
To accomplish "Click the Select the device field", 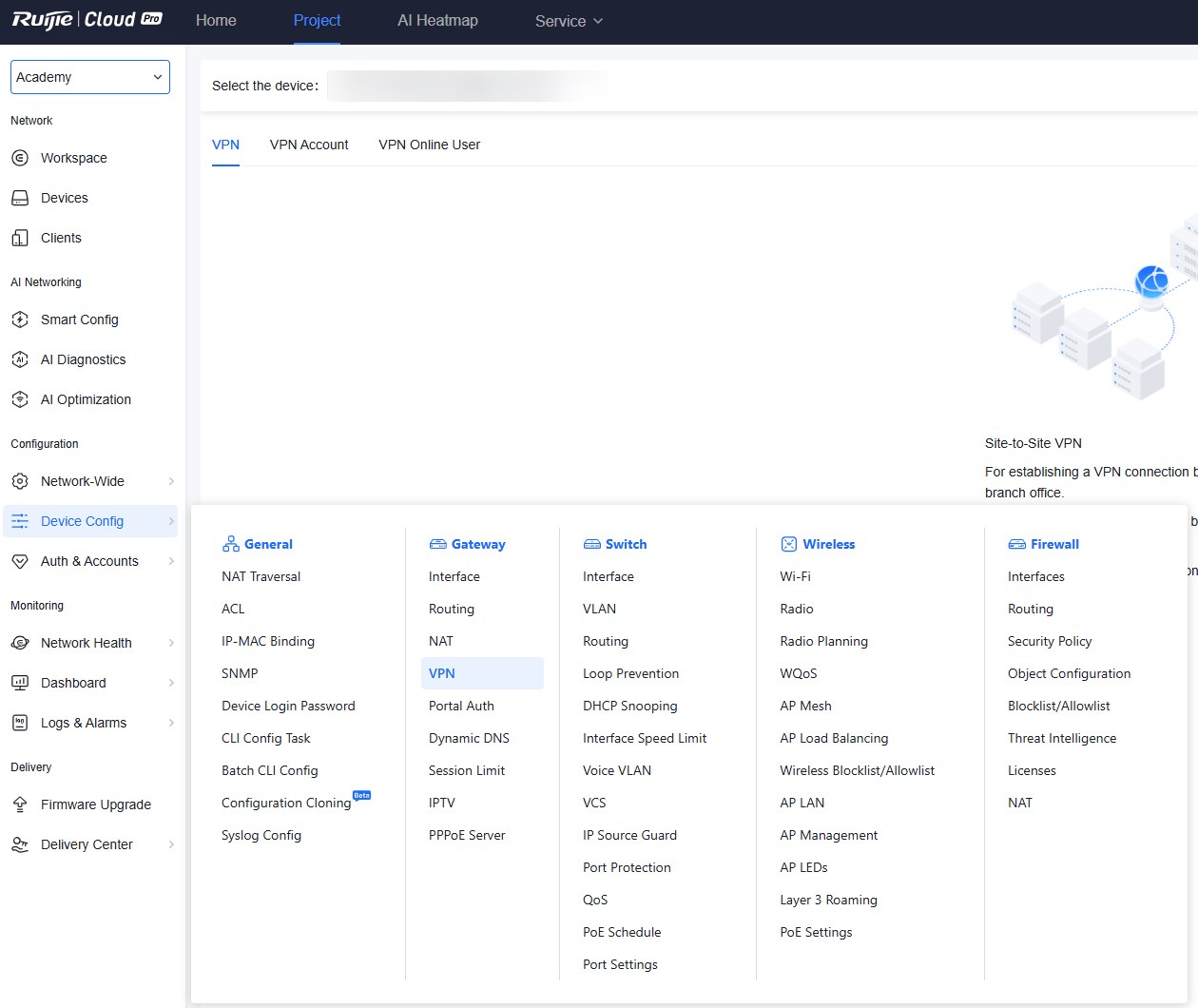I will tap(468, 86).
